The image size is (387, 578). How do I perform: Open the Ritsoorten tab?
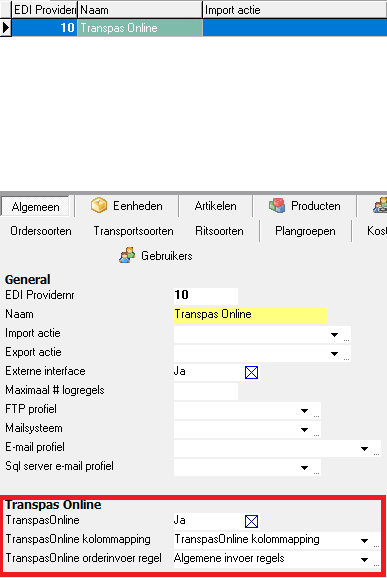pos(219,231)
